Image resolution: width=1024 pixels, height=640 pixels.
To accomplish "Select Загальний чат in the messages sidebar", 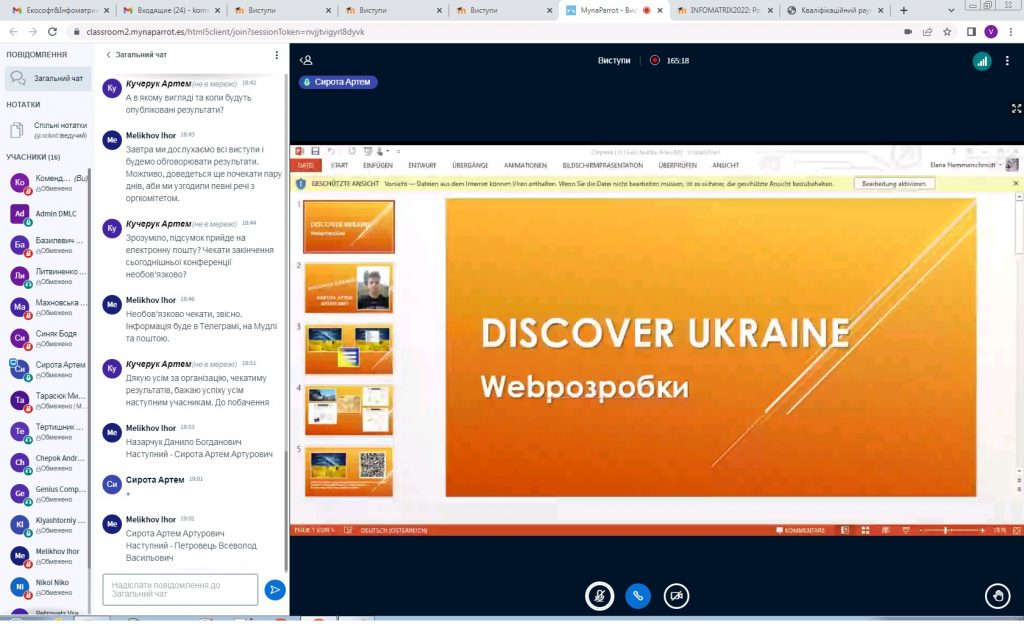I will point(47,78).
